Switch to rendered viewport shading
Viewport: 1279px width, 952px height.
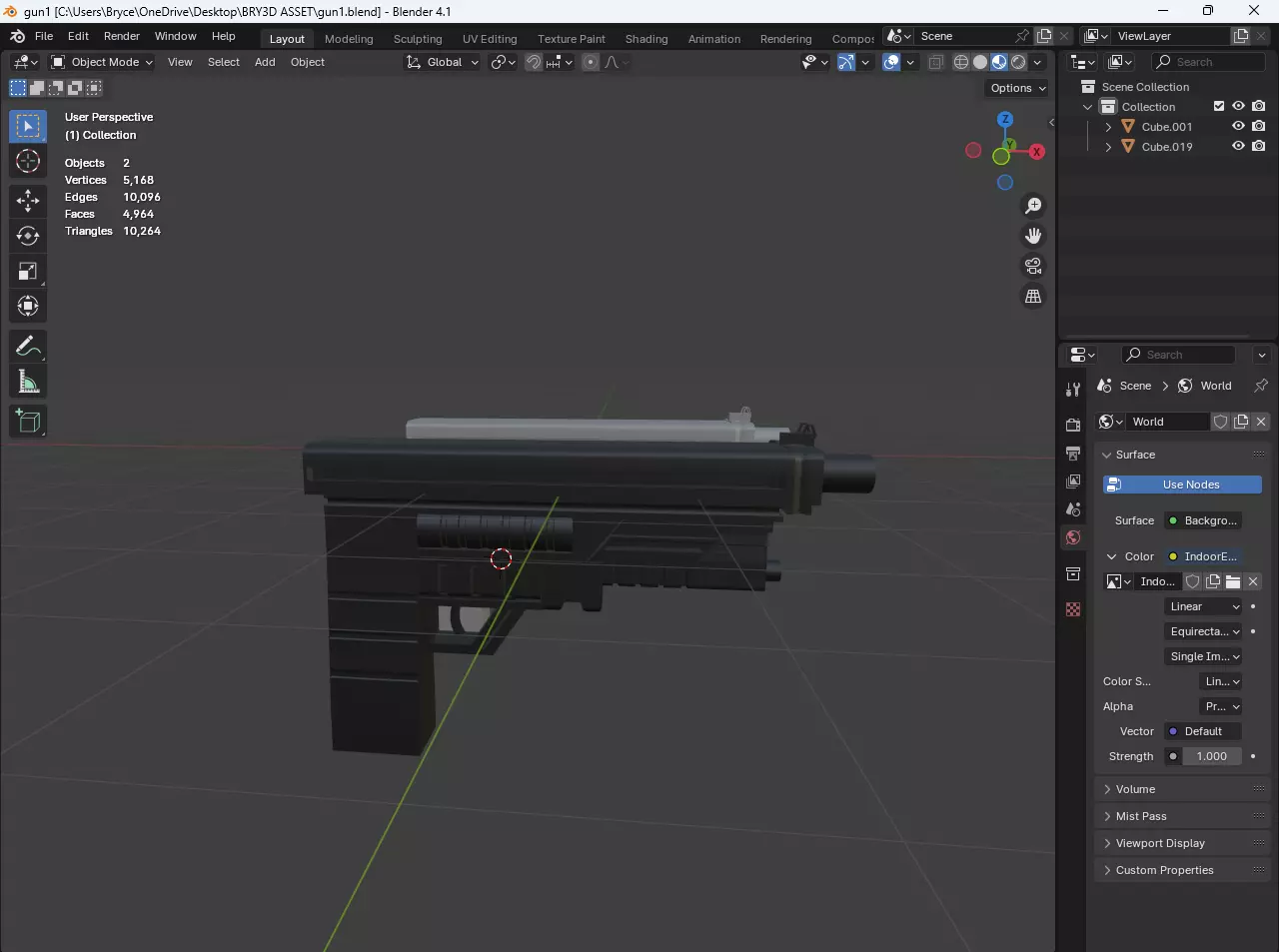pos(1018,62)
